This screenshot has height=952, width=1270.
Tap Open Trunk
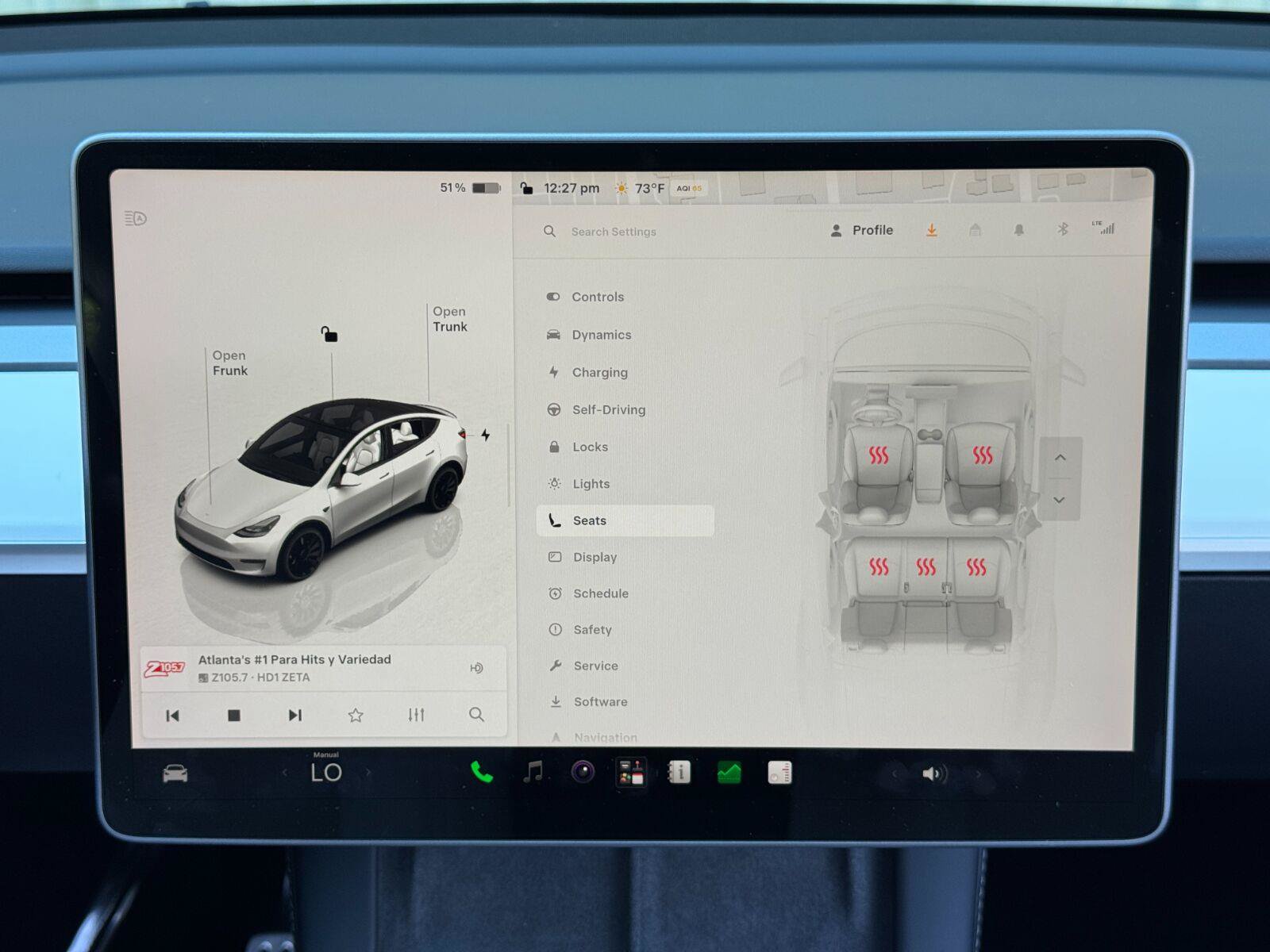coord(450,319)
